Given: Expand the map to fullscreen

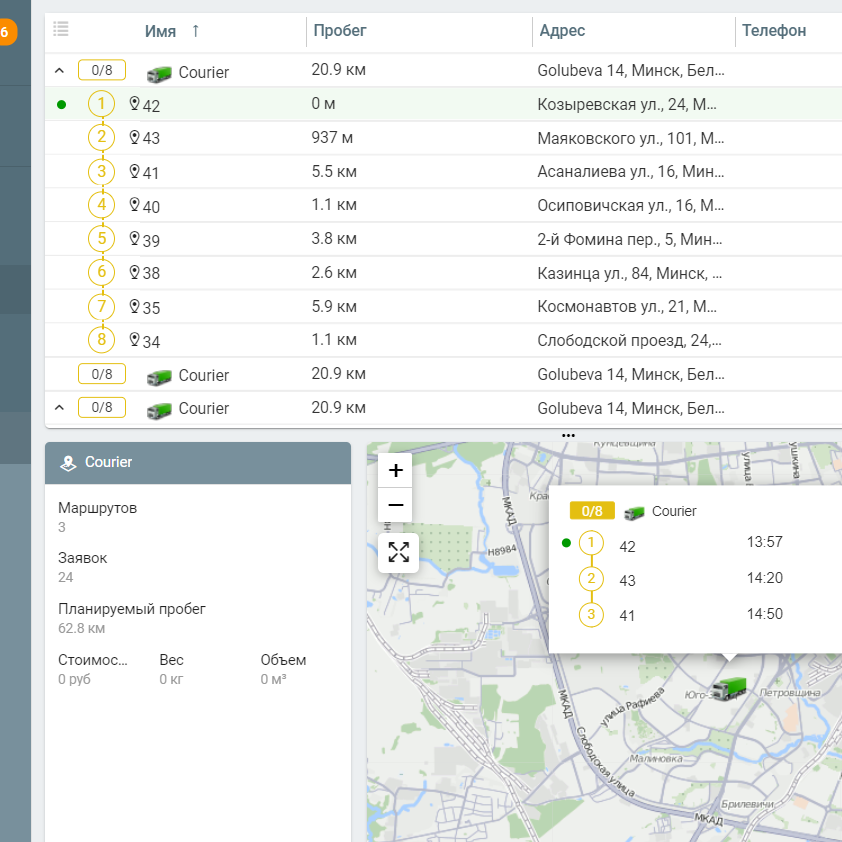Looking at the screenshot, I should point(398,551).
